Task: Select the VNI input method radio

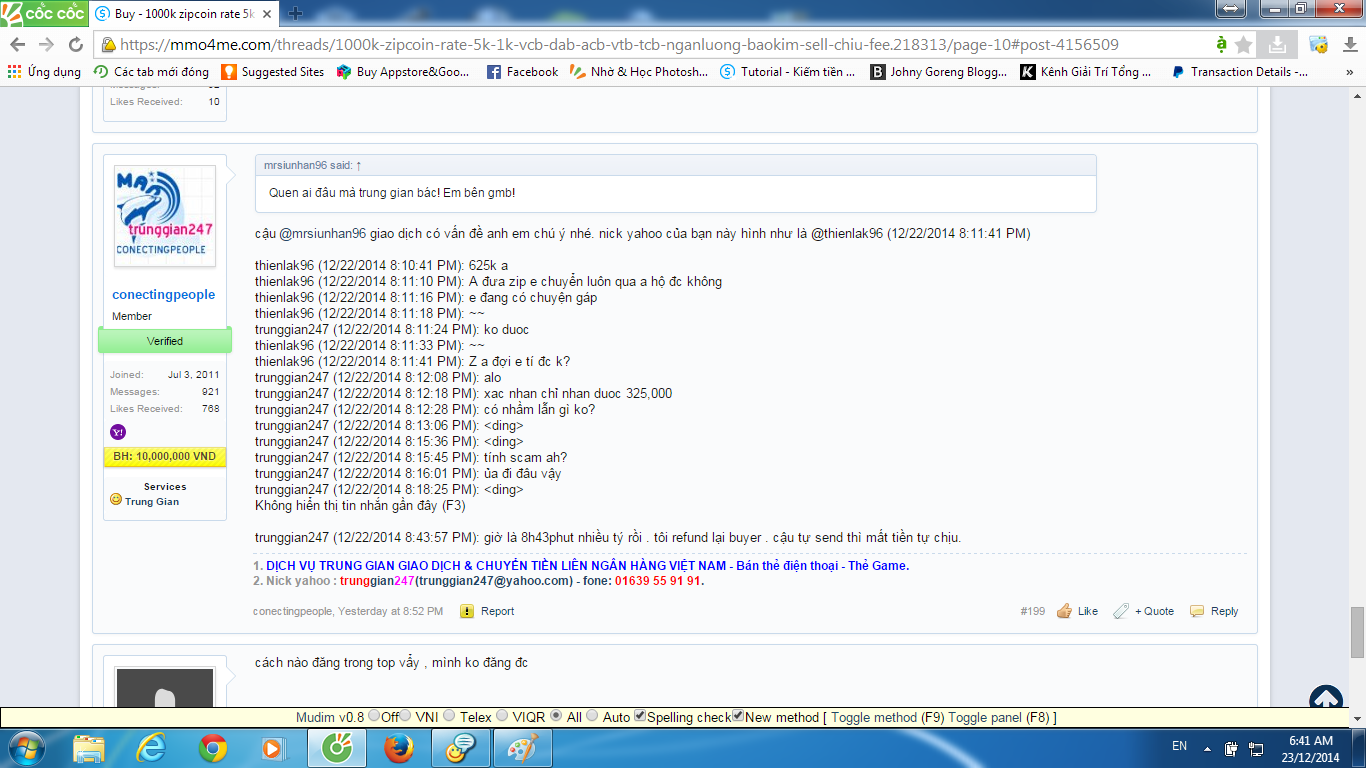Action: point(407,717)
